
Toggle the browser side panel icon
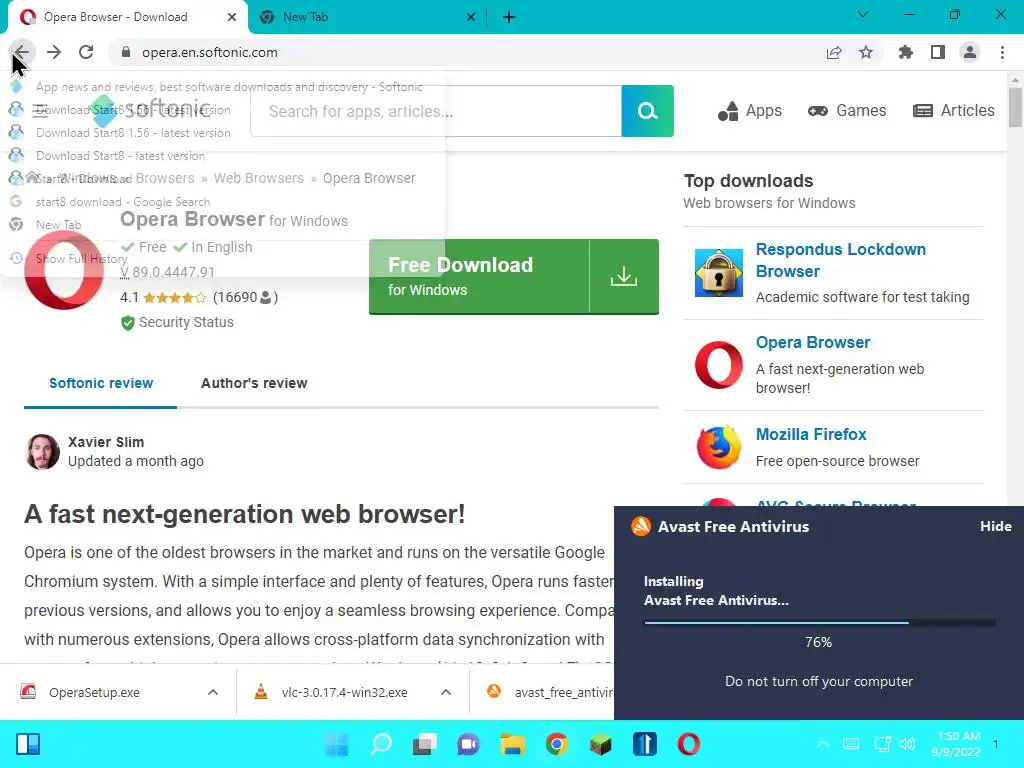(x=938, y=52)
